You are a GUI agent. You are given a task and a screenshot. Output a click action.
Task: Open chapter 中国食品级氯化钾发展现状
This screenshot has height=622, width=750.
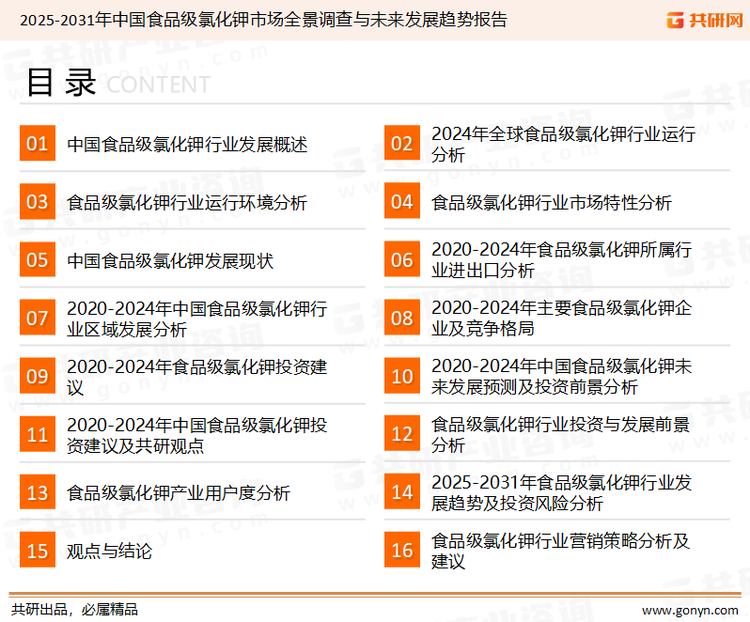(170, 261)
